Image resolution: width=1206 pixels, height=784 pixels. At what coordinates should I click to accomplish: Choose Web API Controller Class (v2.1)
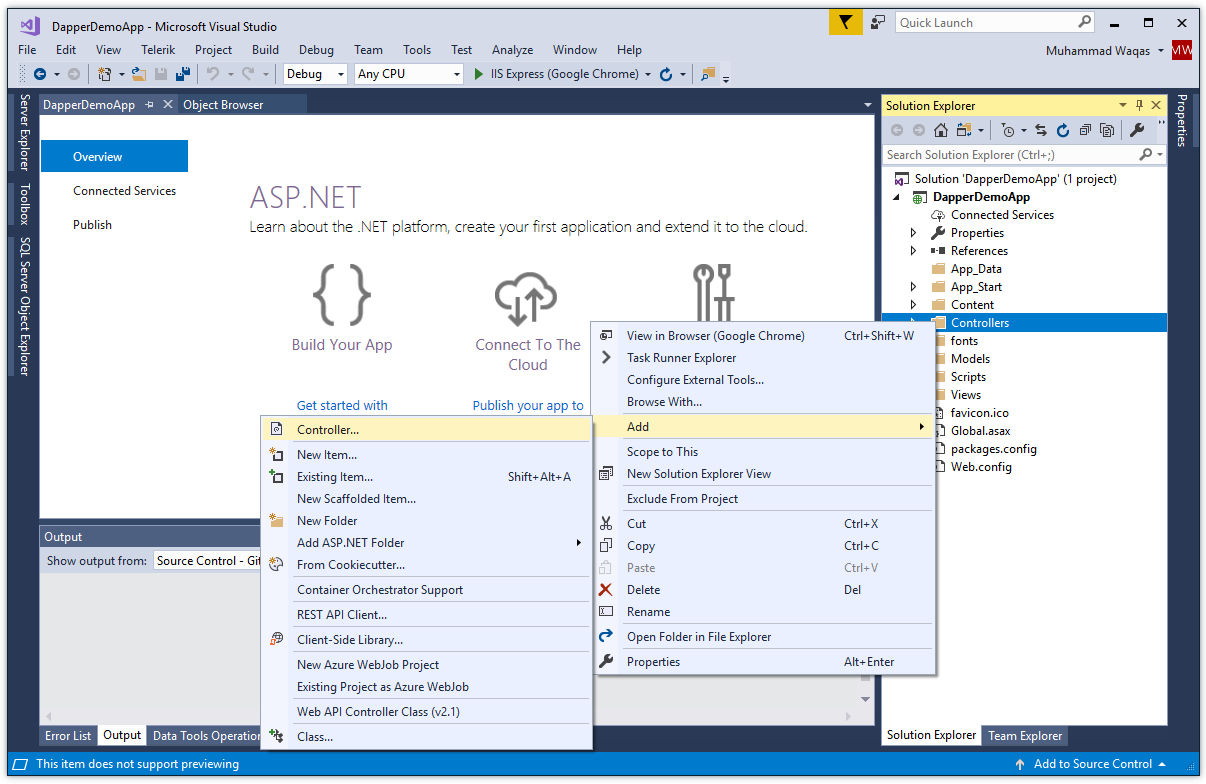(426, 712)
